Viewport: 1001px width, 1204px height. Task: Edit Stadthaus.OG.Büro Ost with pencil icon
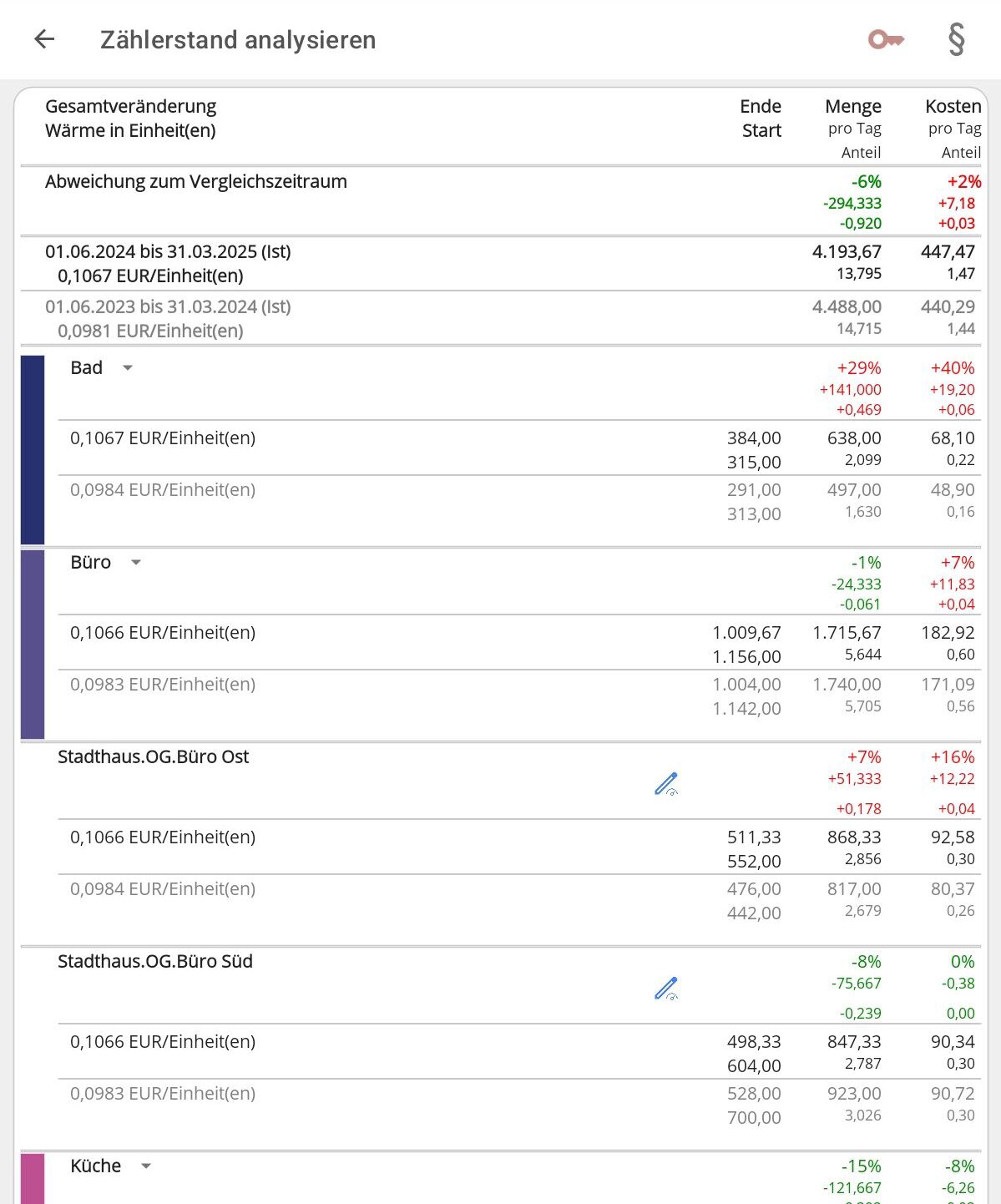coord(666,783)
